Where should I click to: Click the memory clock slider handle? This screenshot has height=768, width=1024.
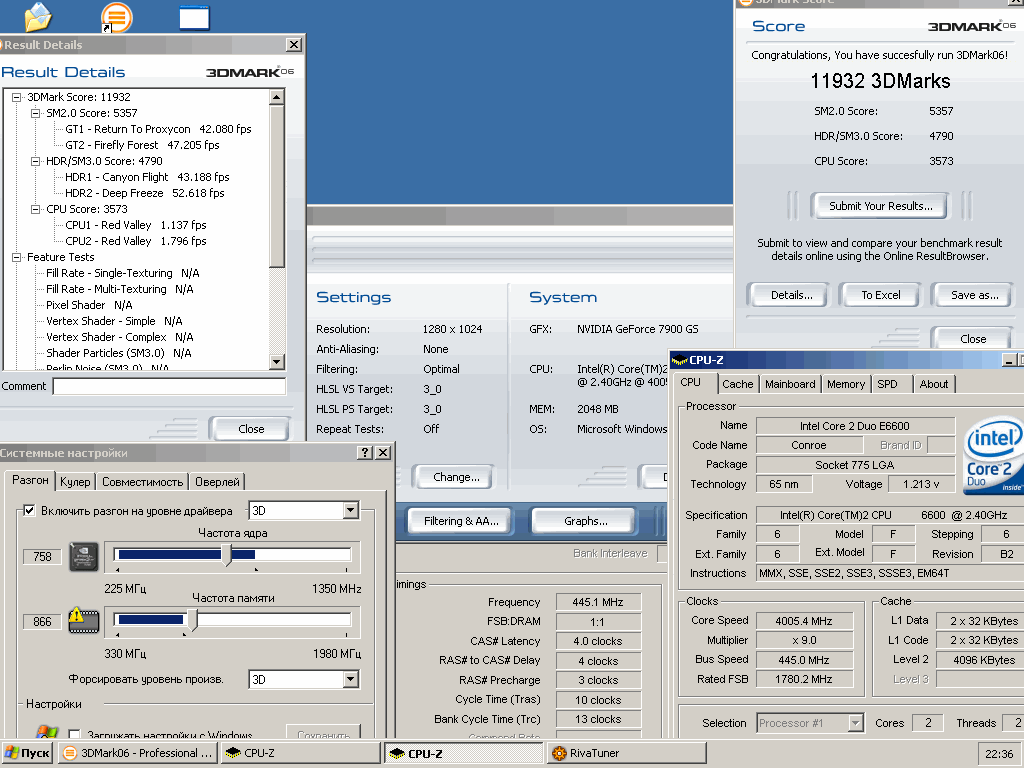click(x=193, y=620)
